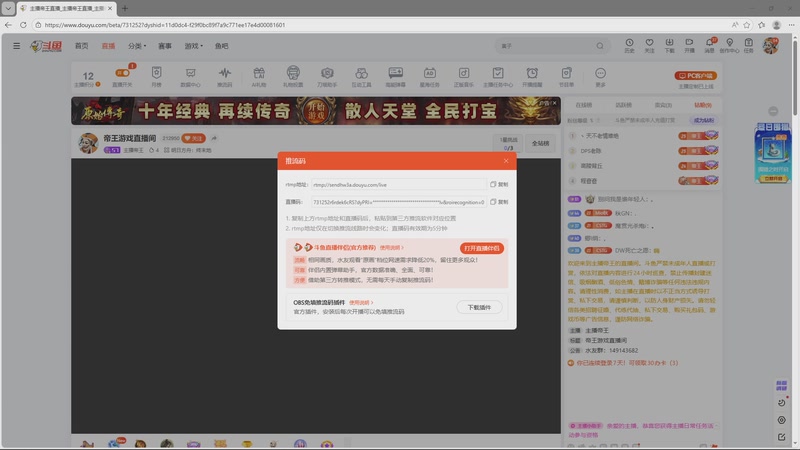Switch to 活跃榜 tab
This screenshot has width=800, height=450.
pyautogui.click(x=623, y=105)
